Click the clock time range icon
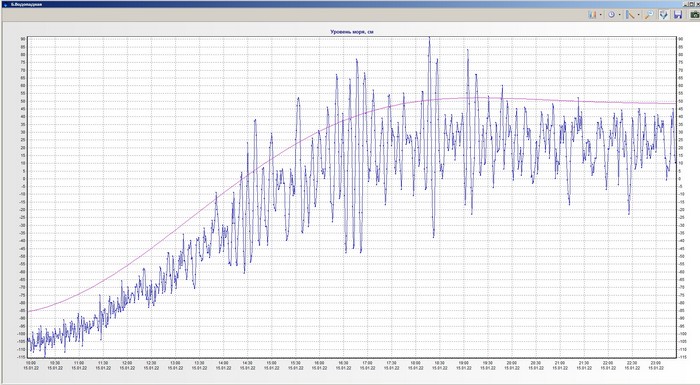Screen dimensions: 700x385 click(x=611, y=15)
